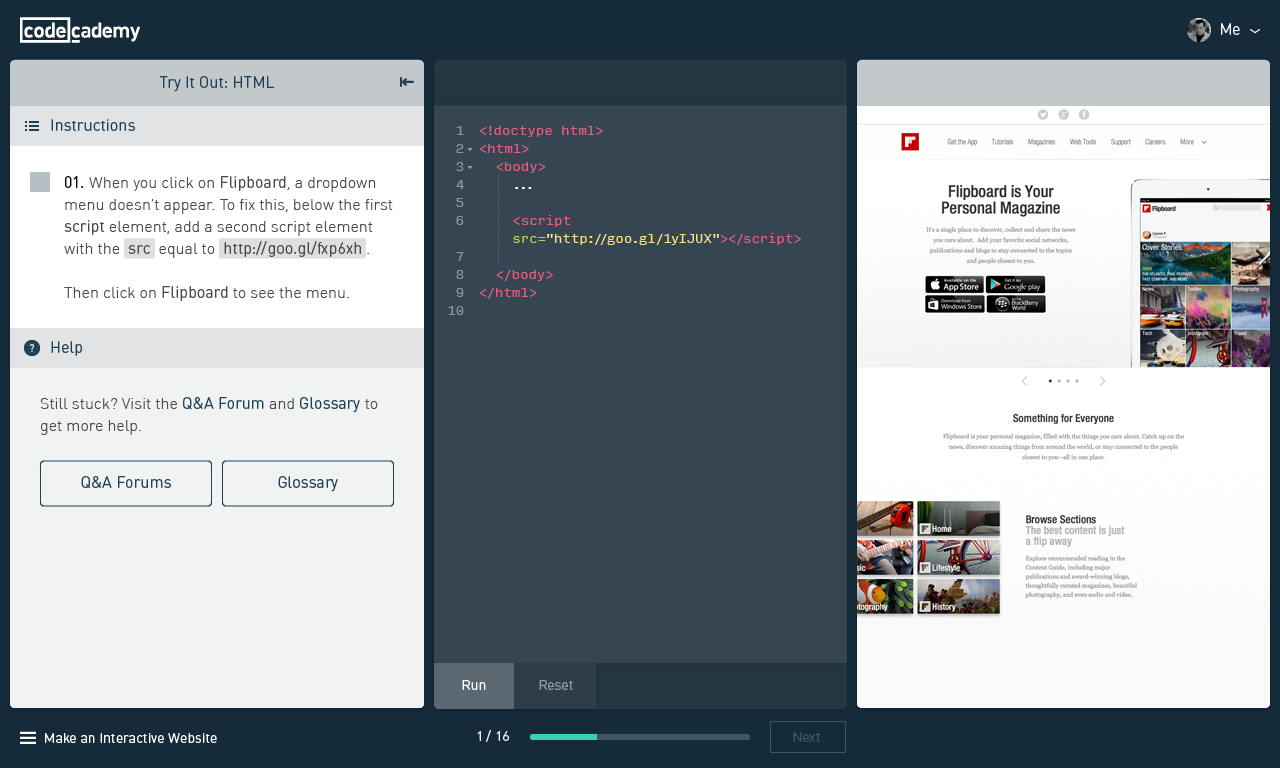Open Get the App in preview nav
The height and width of the screenshot is (768, 1280).
[x=962, y=142]
